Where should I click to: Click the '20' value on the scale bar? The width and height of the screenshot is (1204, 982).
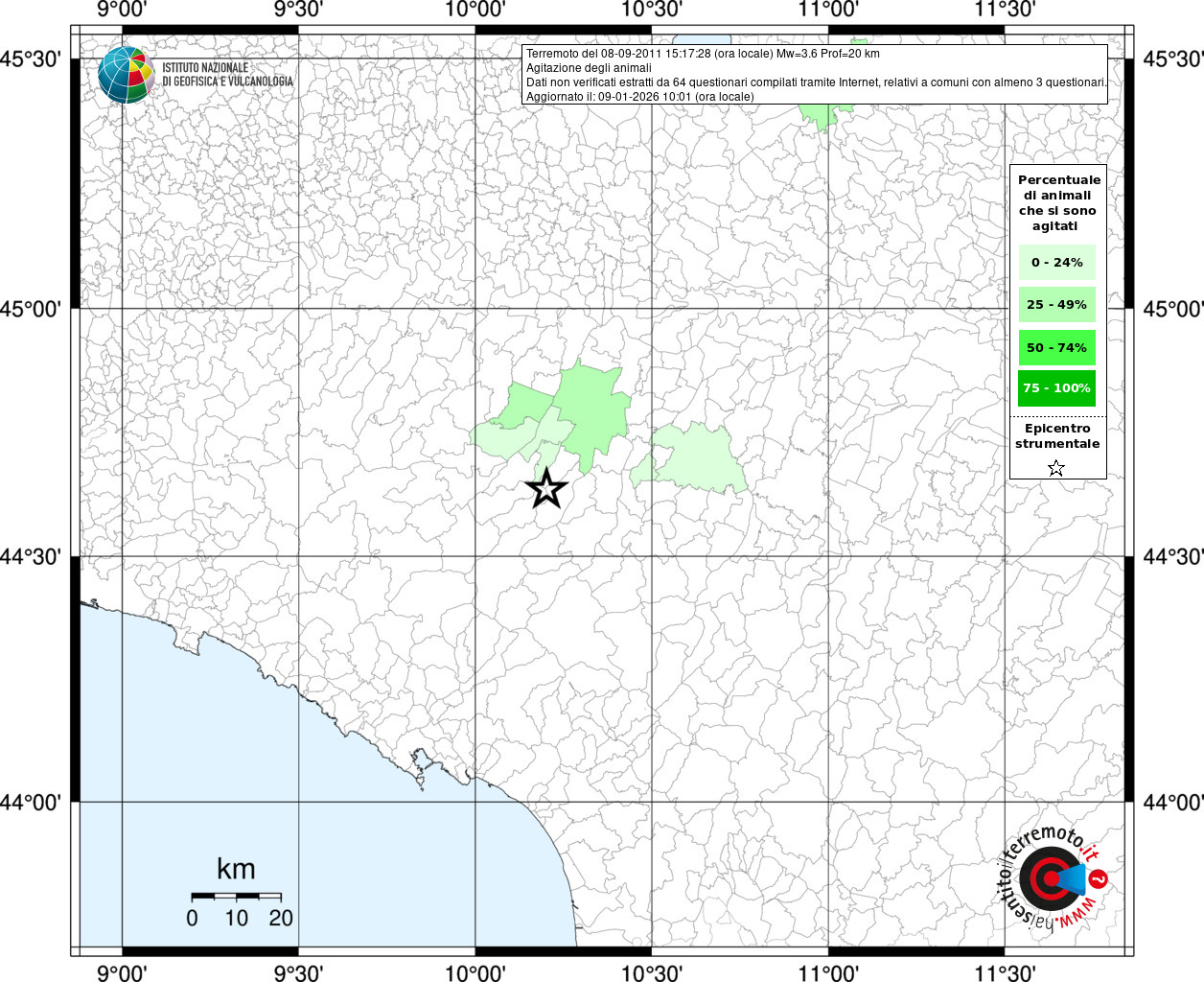[281, 918]
